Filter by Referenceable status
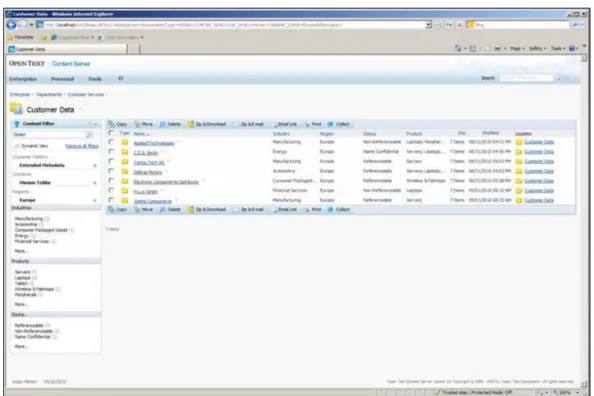Image resolution: width=594 pixels, height=396 pixels. [x=29, y=326]
